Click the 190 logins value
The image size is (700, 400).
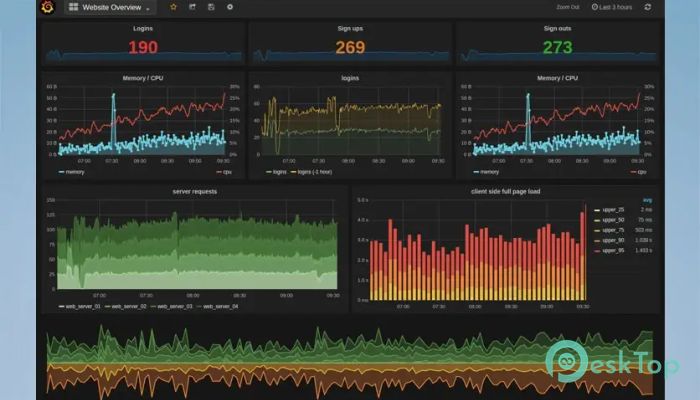(x=143, y=47)
